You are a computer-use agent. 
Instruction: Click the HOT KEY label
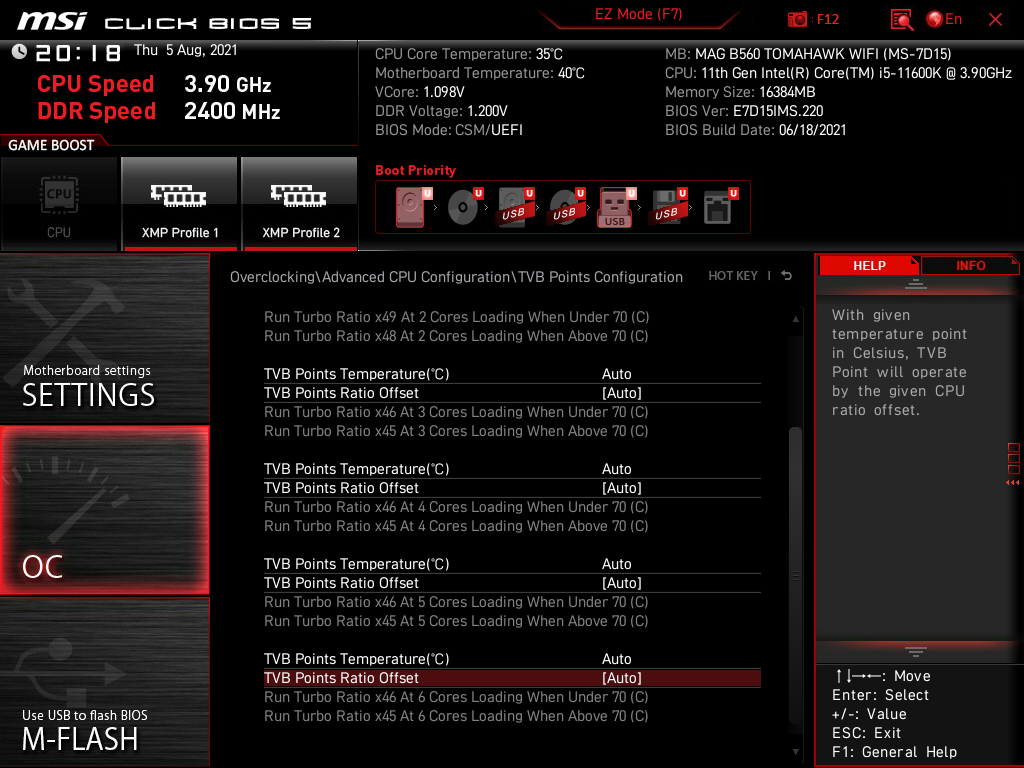(733, 276)
